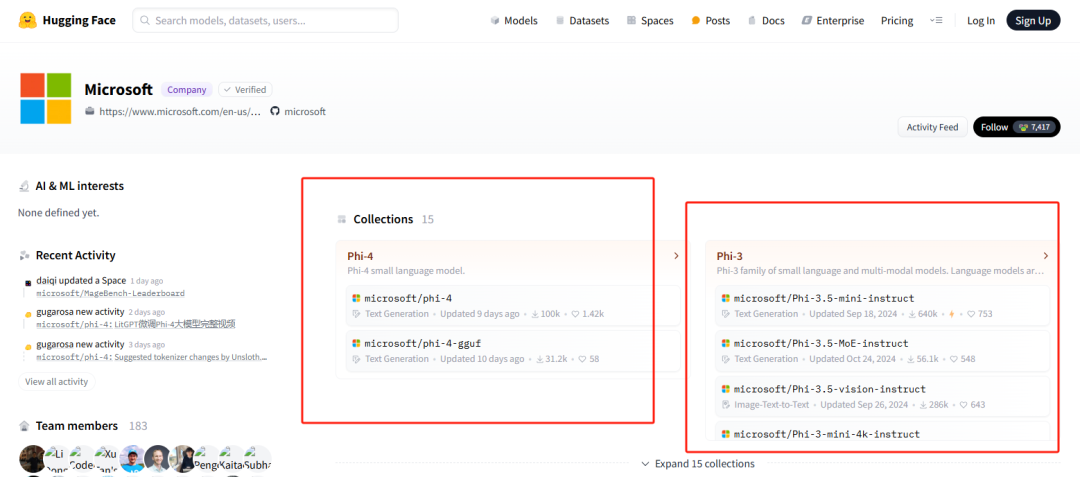Click the Sign Up button

click(1033, 21)
